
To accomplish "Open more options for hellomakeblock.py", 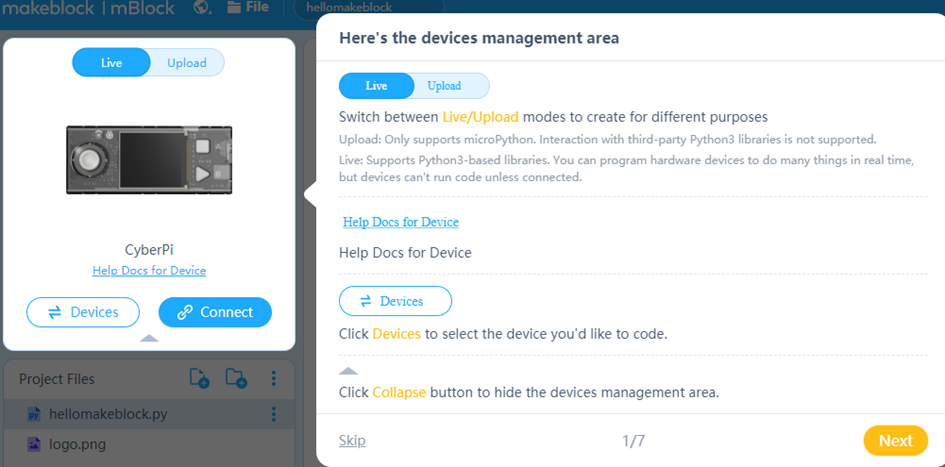I will point(273,414).
